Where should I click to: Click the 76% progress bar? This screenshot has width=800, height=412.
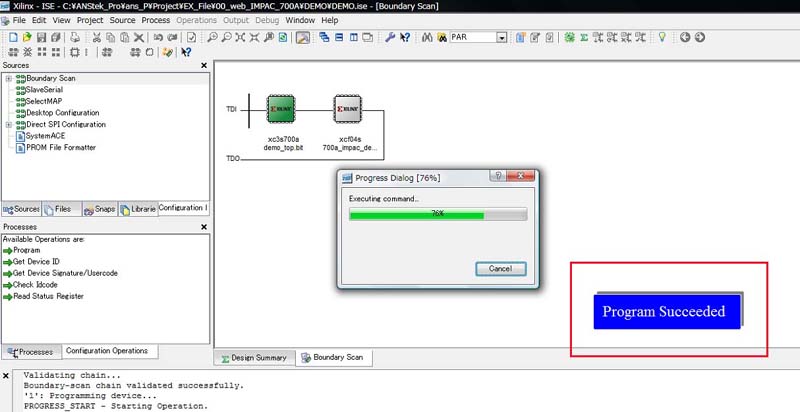(438, 214)
